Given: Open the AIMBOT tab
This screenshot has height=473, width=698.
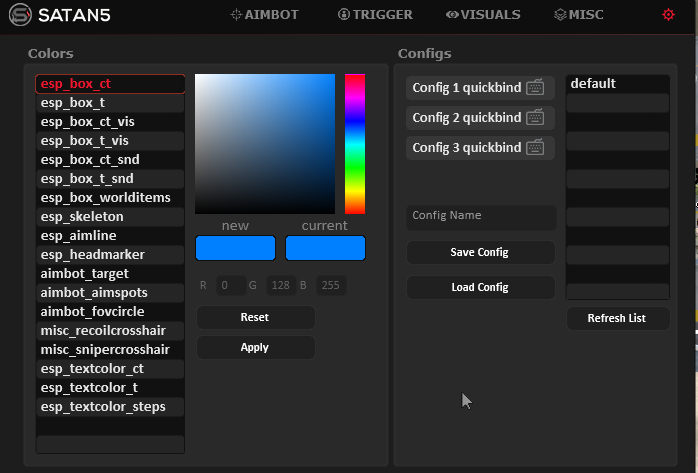Looking at the screenshot, I should (x=264, y=15).
